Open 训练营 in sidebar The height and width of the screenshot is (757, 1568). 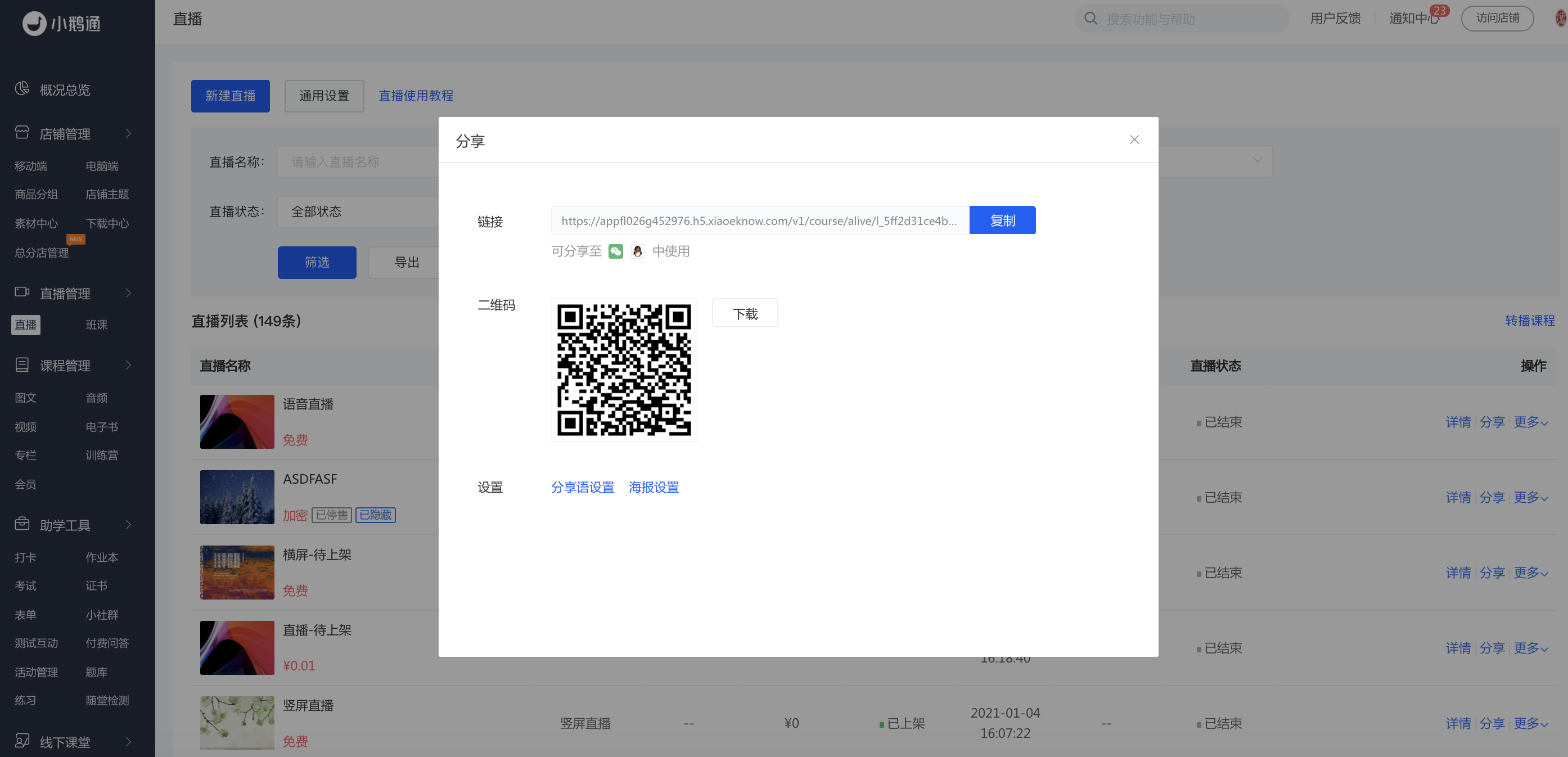[102, 454]
